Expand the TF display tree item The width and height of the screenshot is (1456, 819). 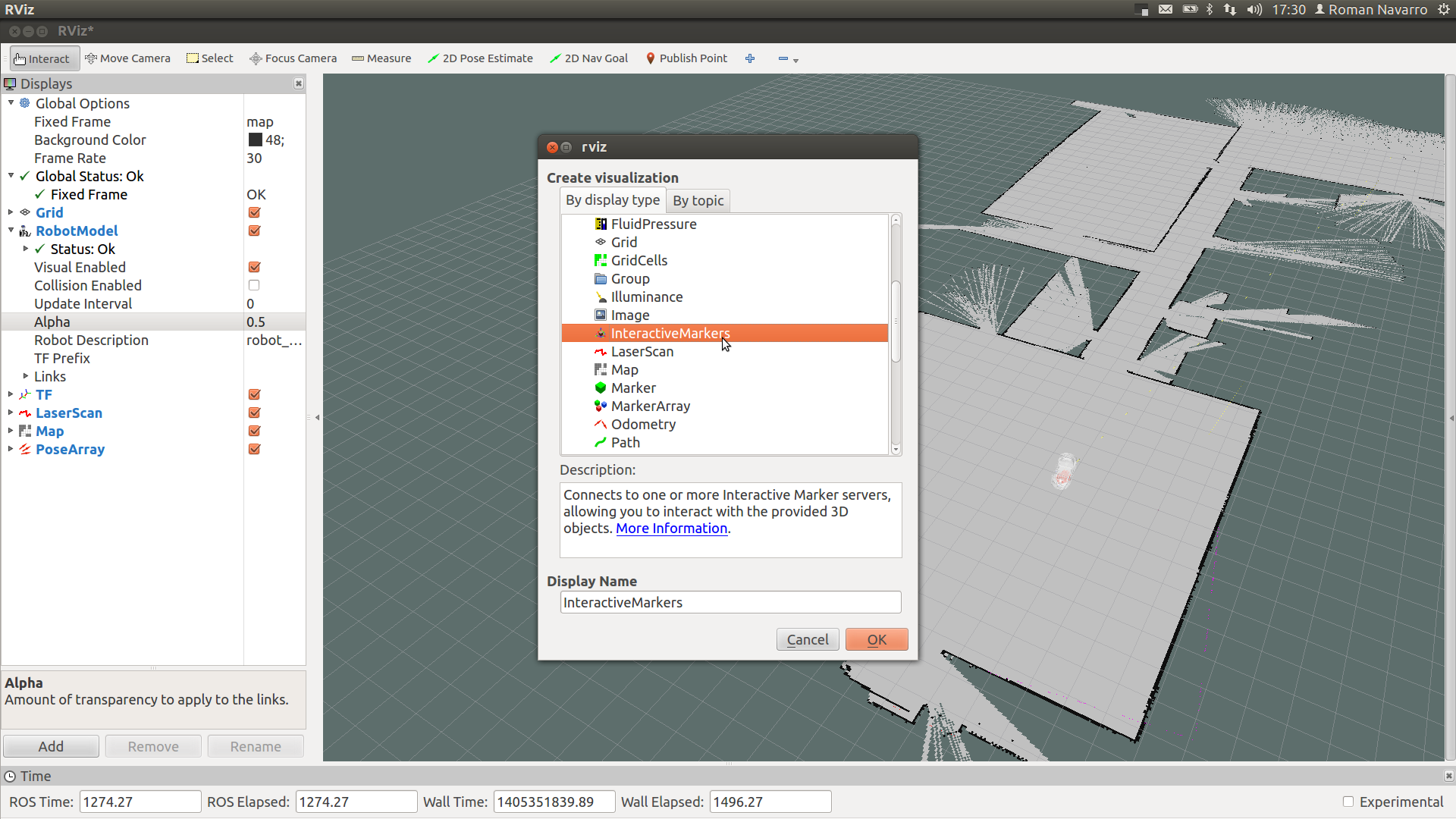(x=10, y=394)
